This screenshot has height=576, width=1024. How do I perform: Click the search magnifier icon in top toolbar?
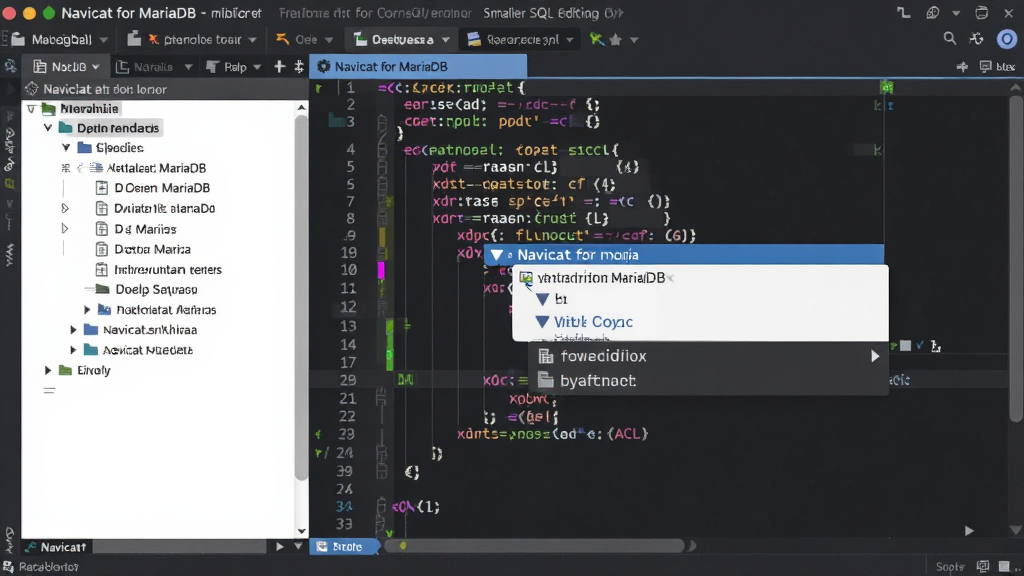tap(950, 39)
